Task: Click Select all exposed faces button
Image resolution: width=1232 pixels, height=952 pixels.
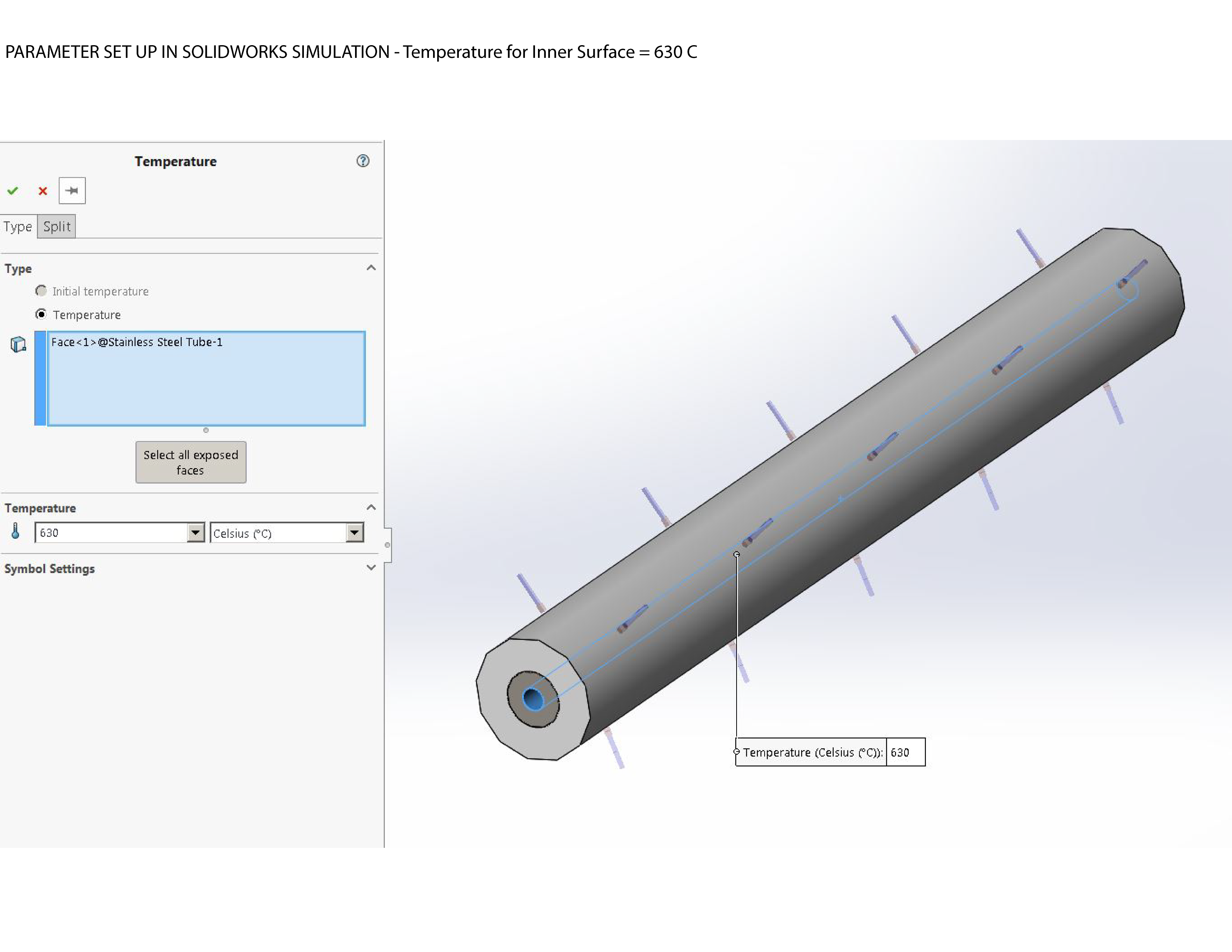Action: 191,463
